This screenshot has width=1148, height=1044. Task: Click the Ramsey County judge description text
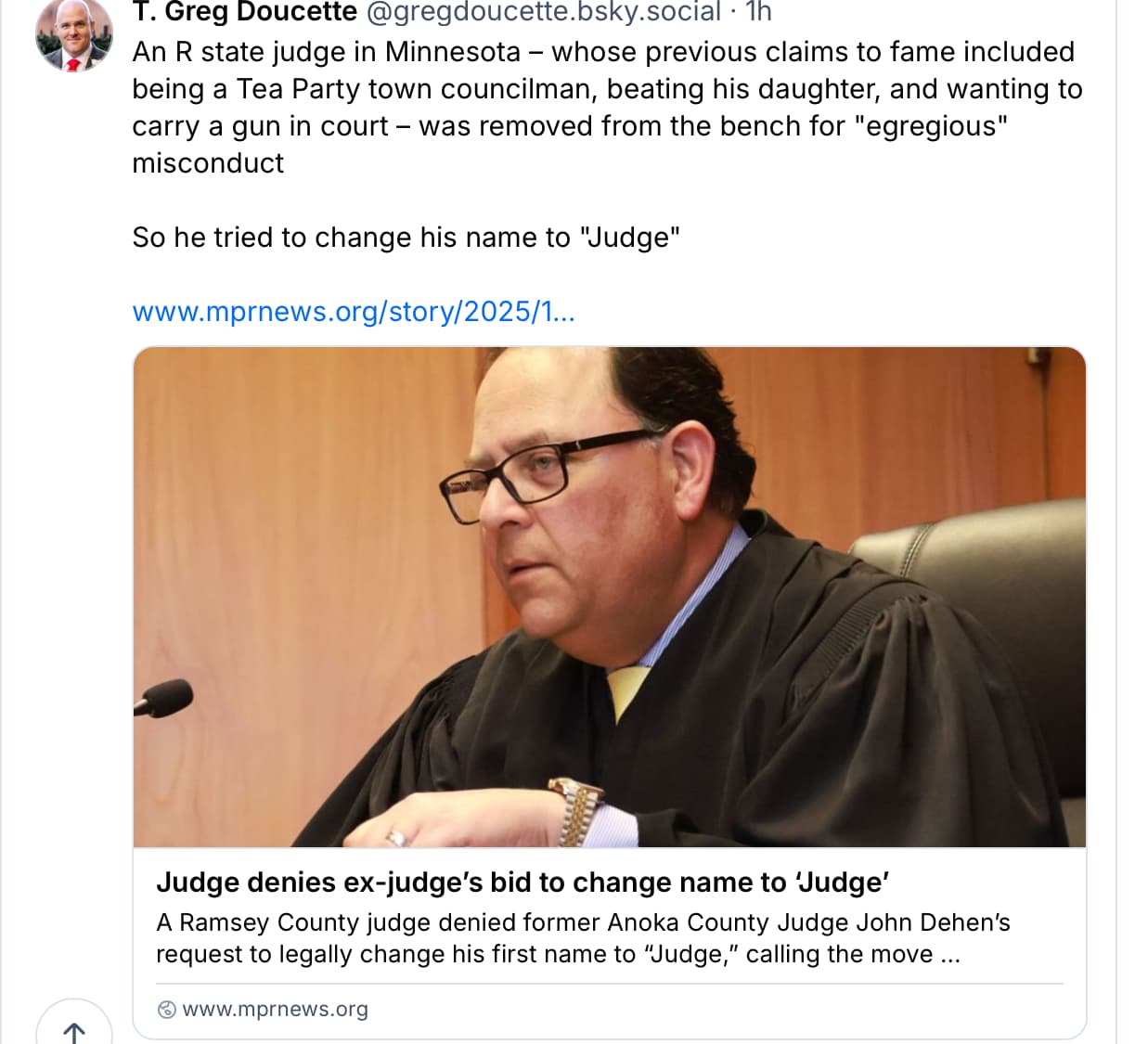(x=583, y=938)
